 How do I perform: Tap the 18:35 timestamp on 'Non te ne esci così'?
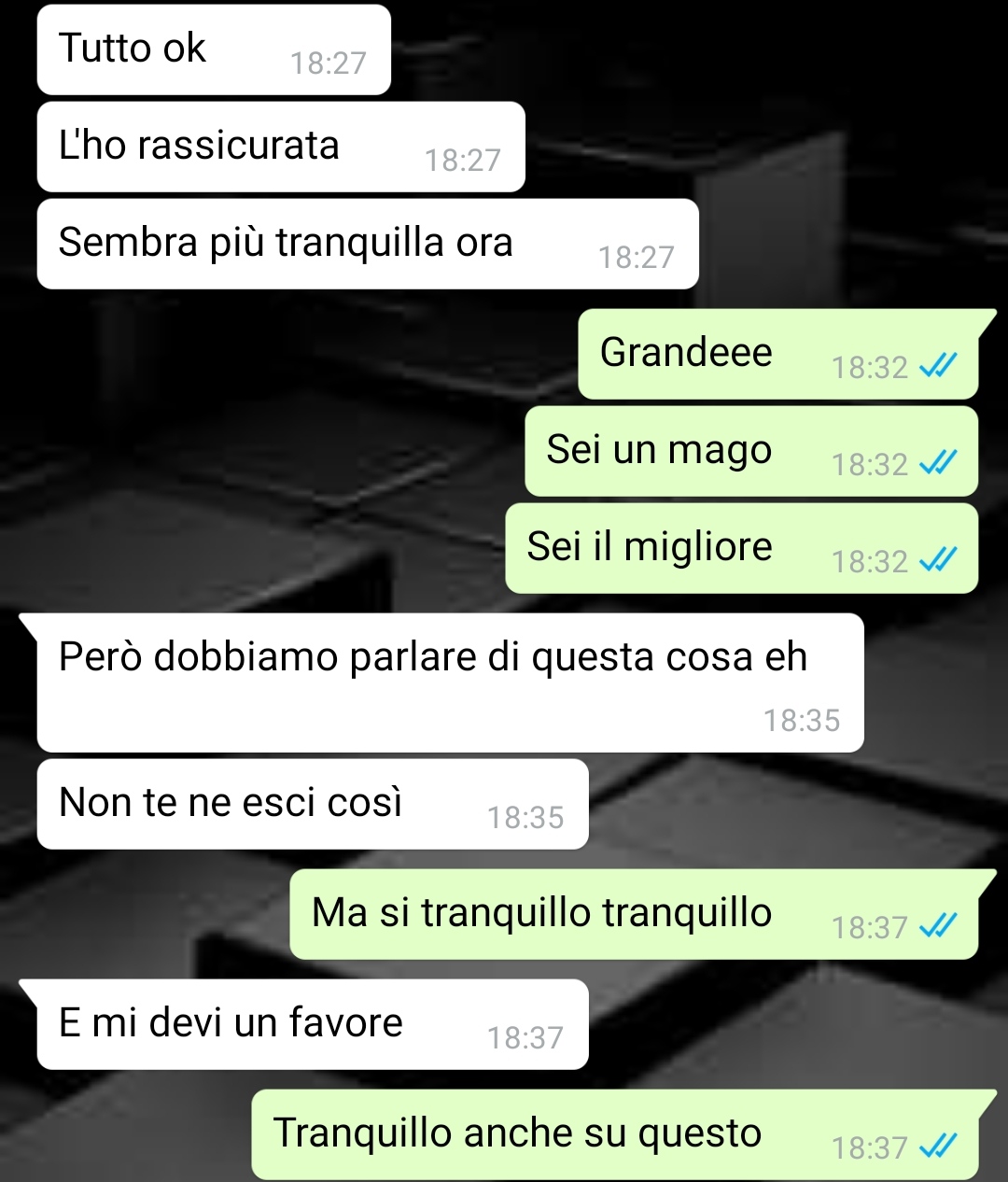(x=525, y=818)
